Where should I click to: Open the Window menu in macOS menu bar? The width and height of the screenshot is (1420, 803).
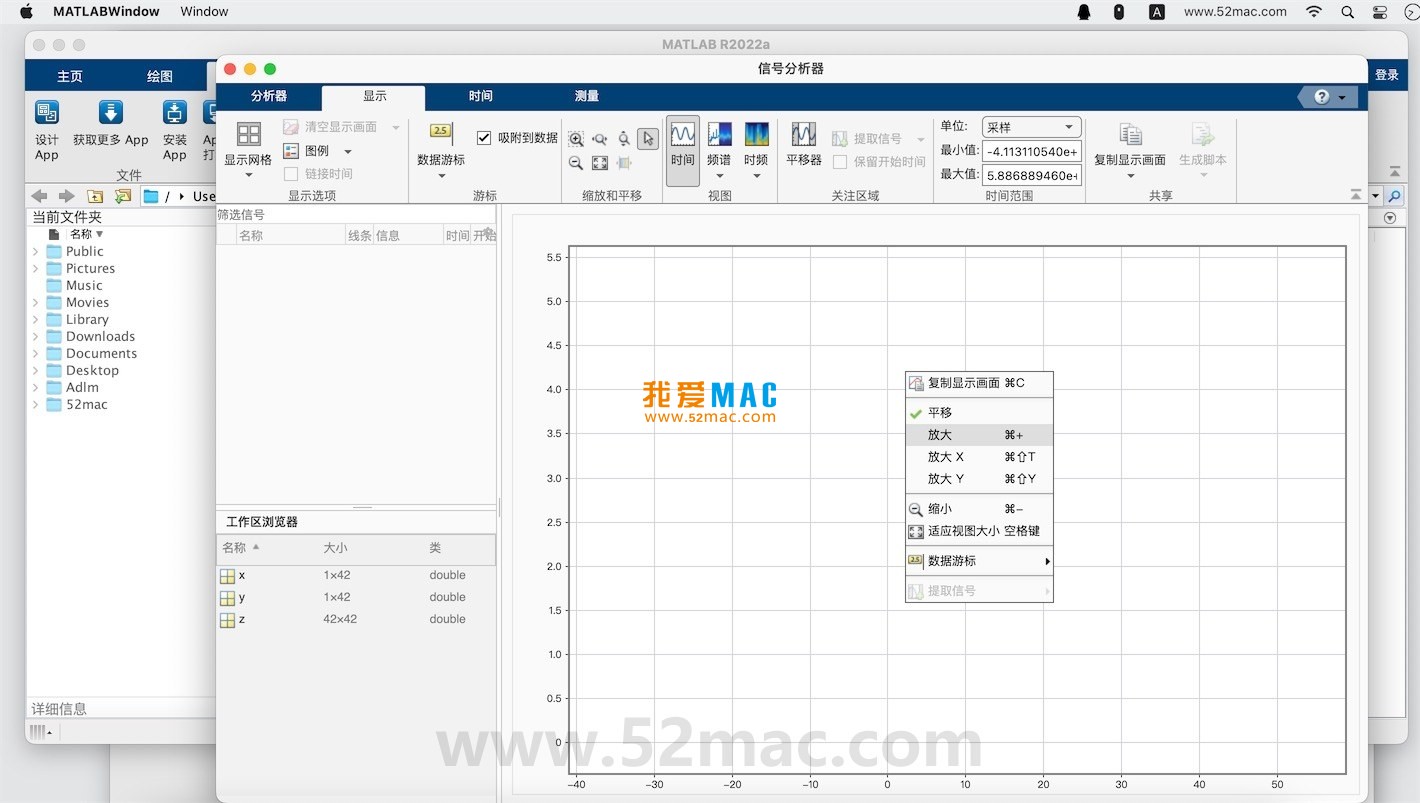pos(204,12)
